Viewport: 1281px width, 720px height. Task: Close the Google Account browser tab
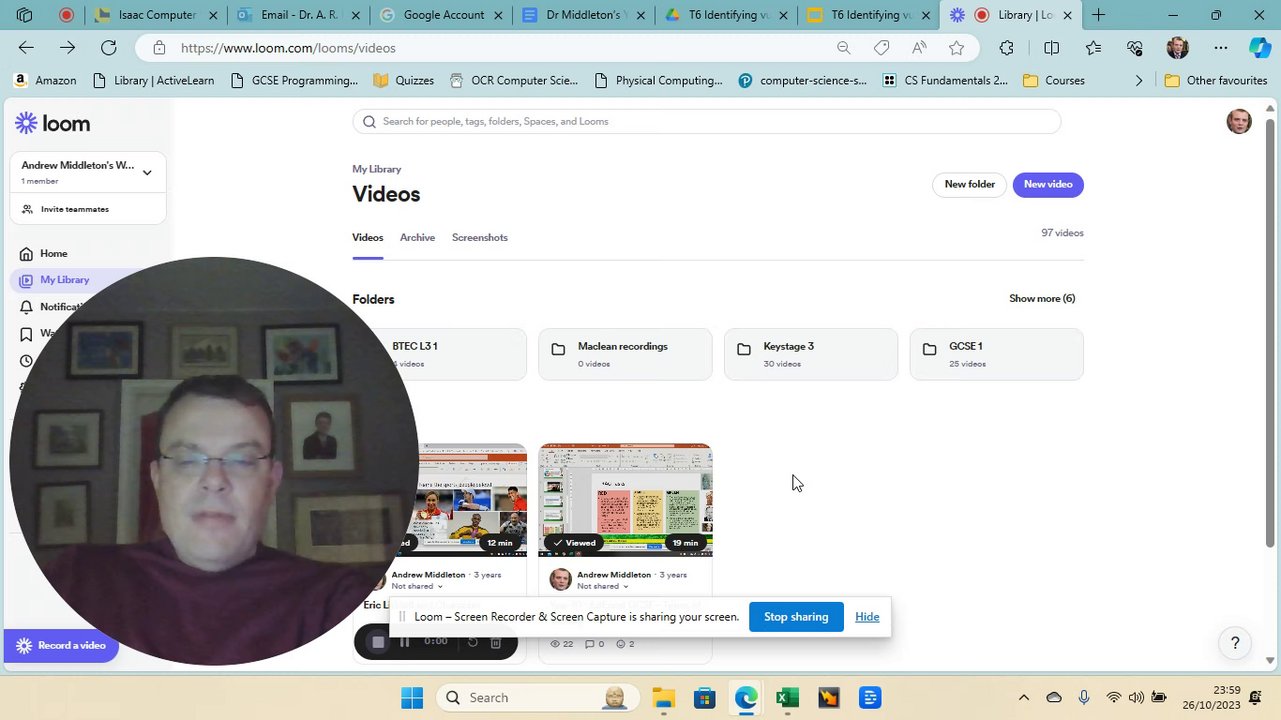coord(497,15)
